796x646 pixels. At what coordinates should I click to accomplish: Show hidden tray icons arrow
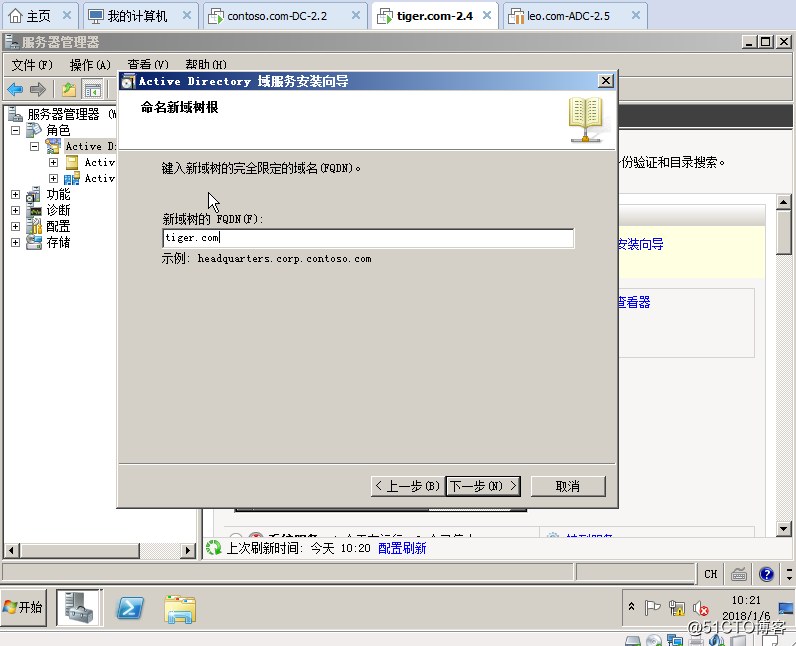(632, 606)
